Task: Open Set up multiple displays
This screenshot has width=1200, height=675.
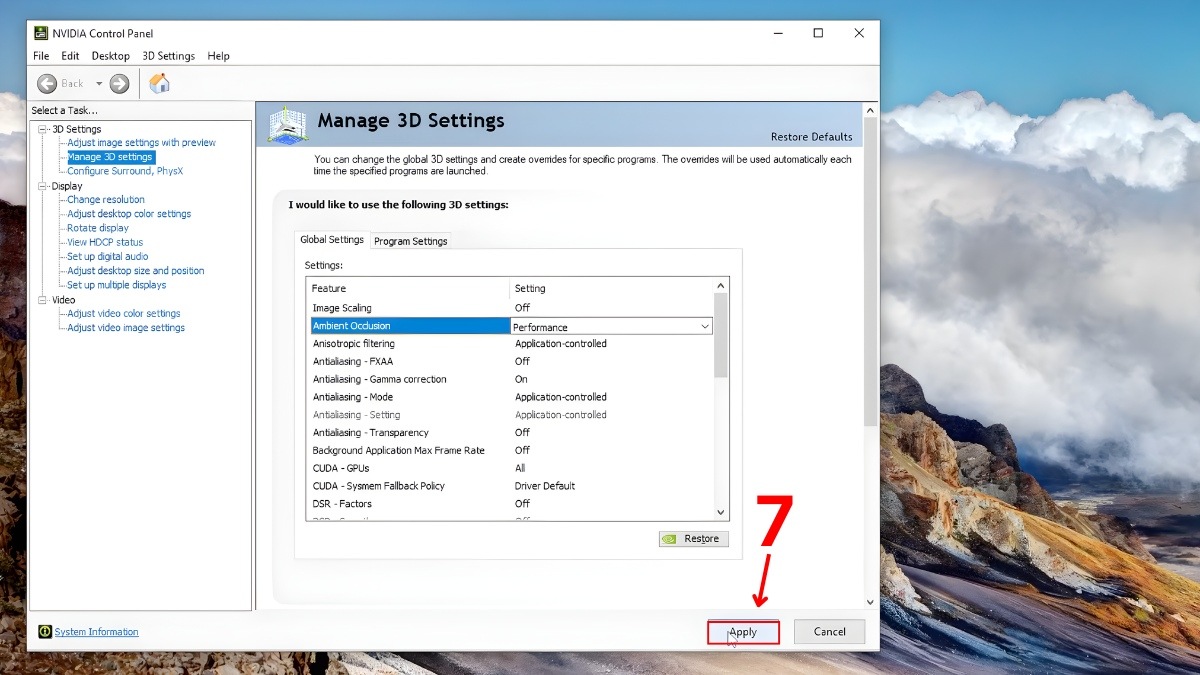Action: coord(117,285)
